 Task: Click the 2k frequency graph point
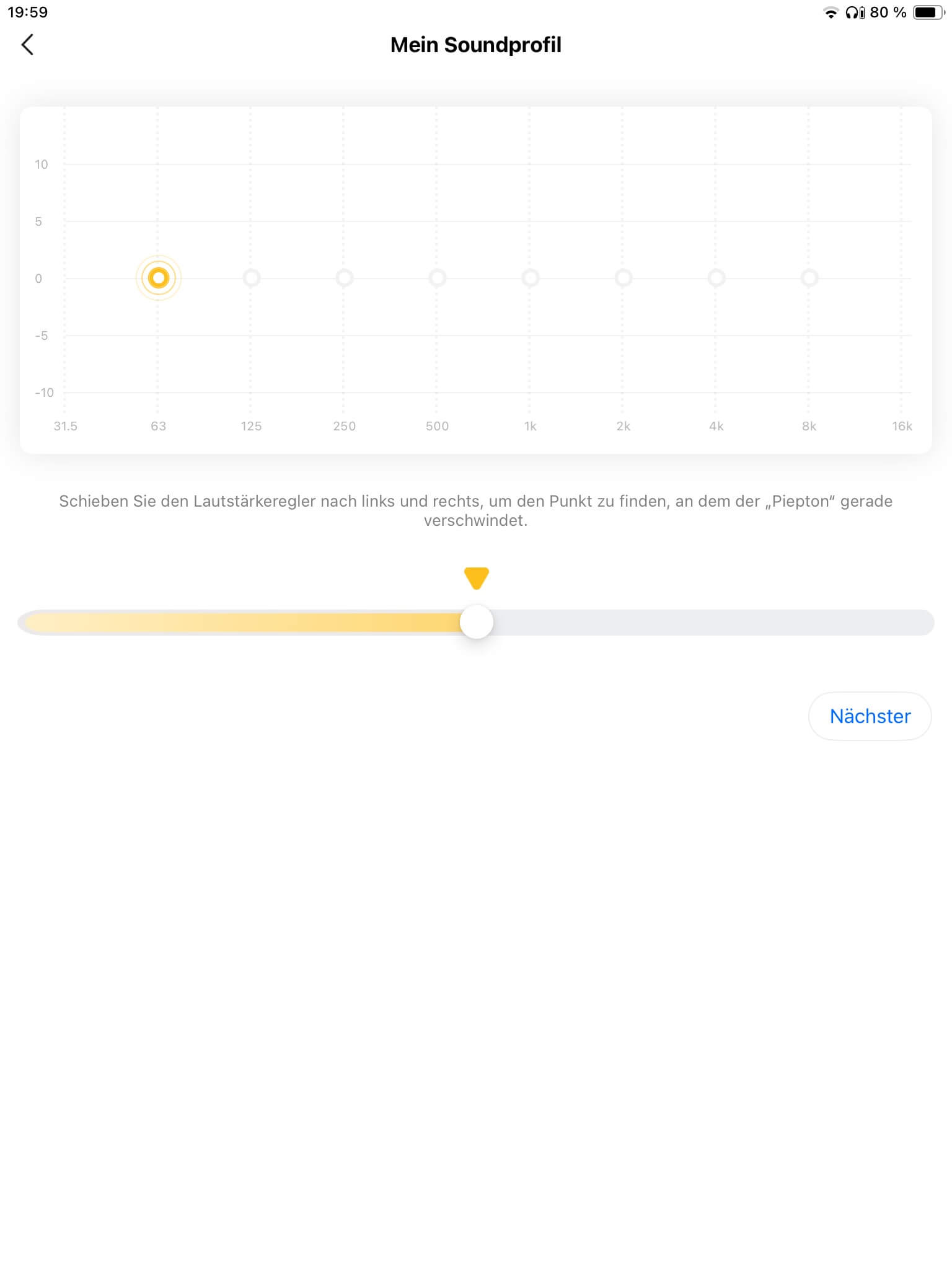pyautogui.click(x=623, y=278)
